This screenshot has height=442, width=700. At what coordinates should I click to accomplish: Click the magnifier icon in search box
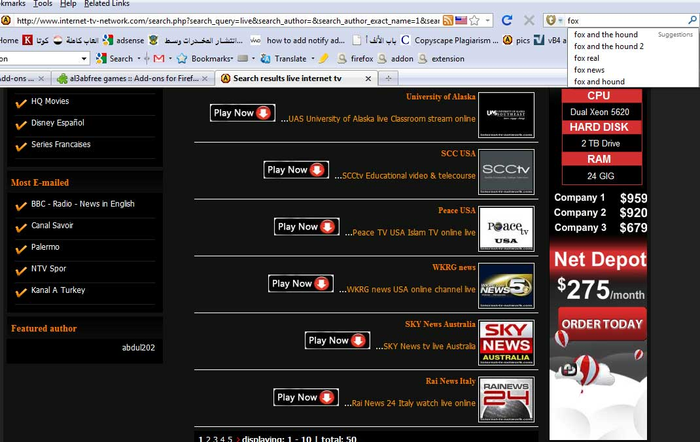pyautogui.click(x=692, y=20)
